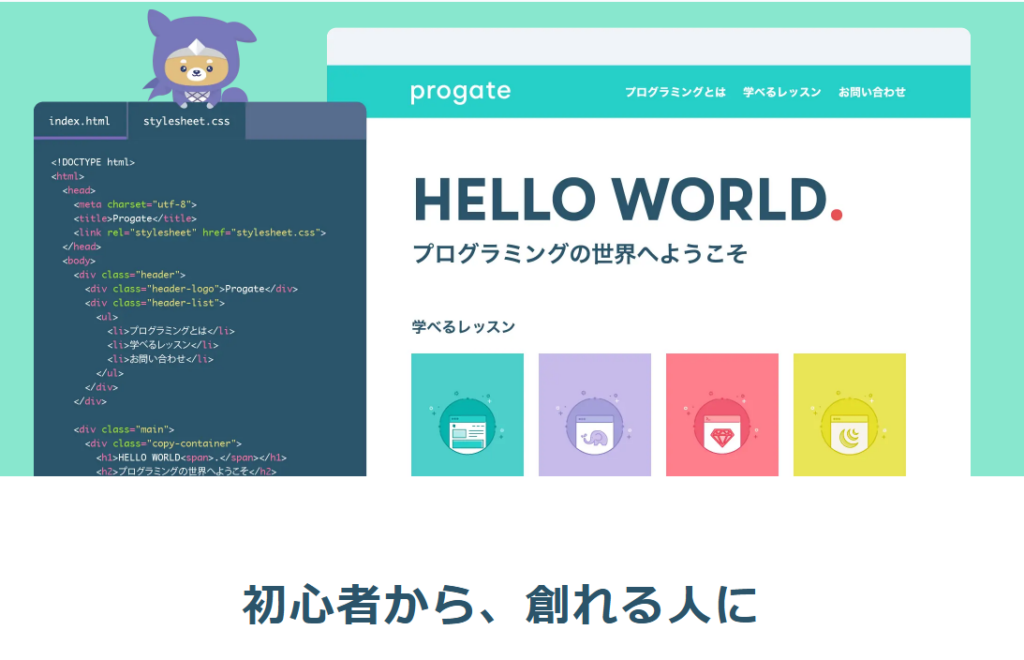1024x660 pixels.
Task: Select the yellow moon lesson card
Action: tap(850, 415)
